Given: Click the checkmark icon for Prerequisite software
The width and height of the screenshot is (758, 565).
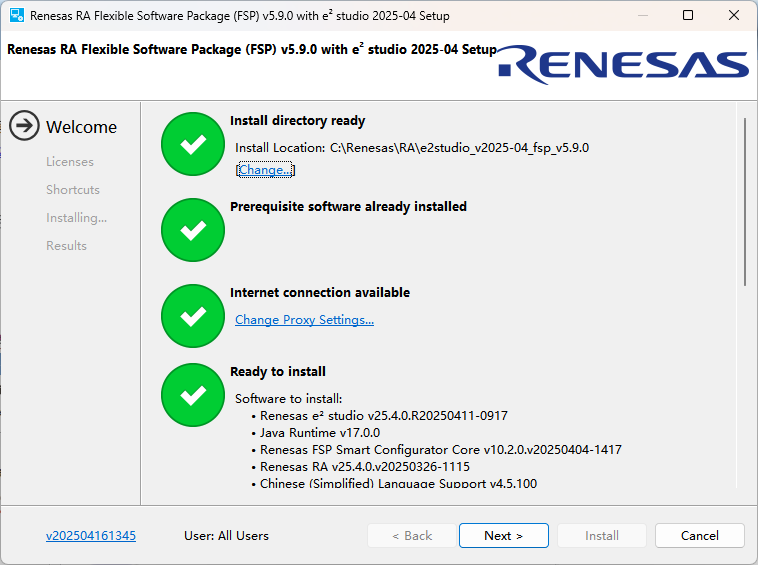Looking at the screenshot, I should coord(193,230).
